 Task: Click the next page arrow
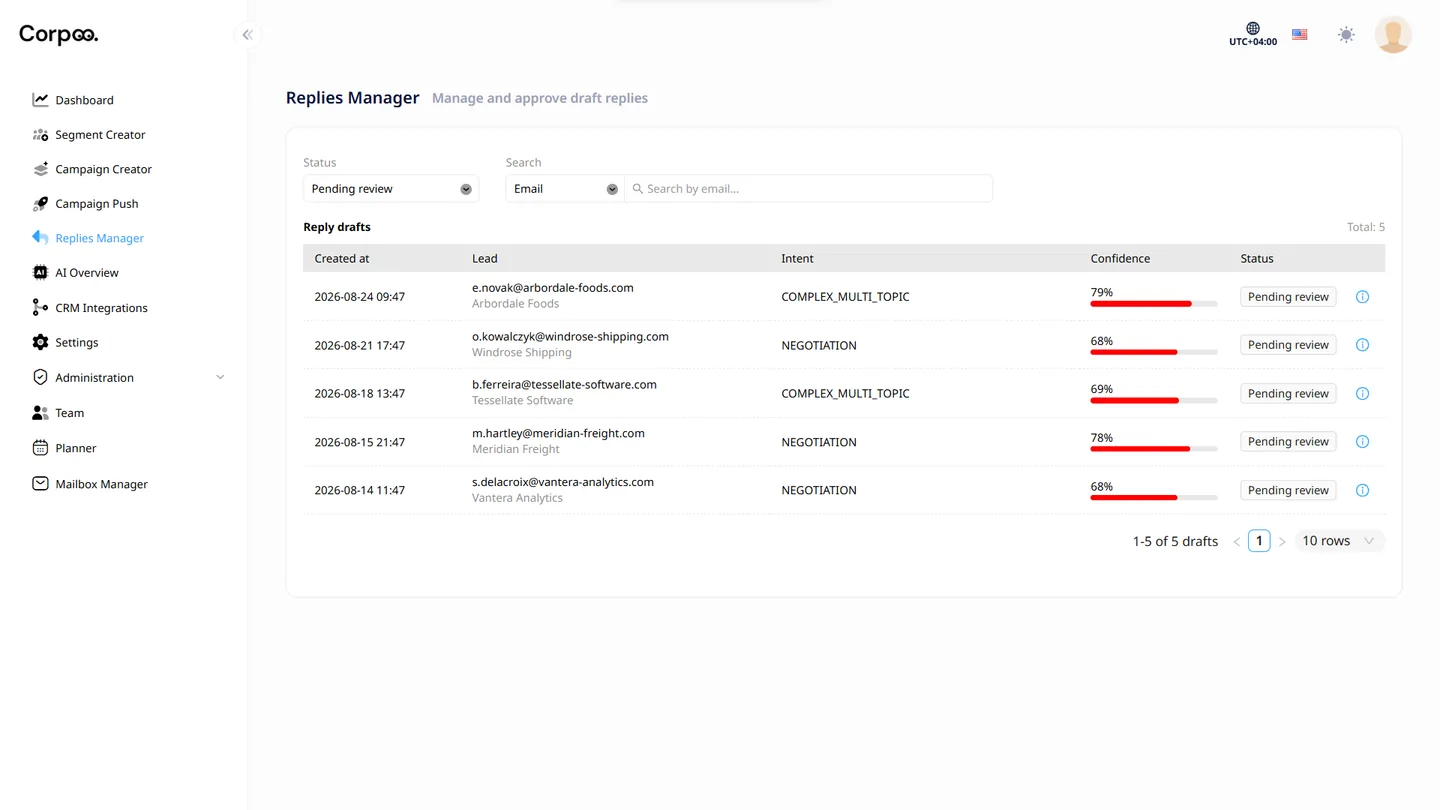point(1282,542)
